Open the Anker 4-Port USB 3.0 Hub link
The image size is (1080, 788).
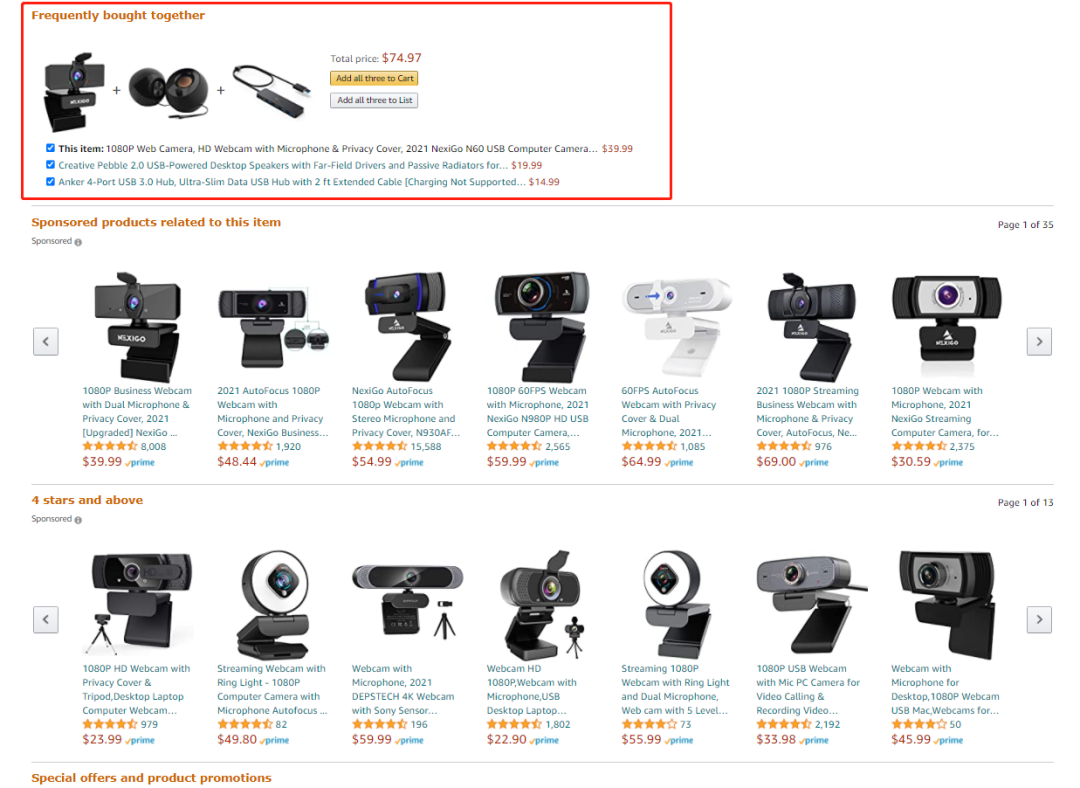(x=292, y=182)
